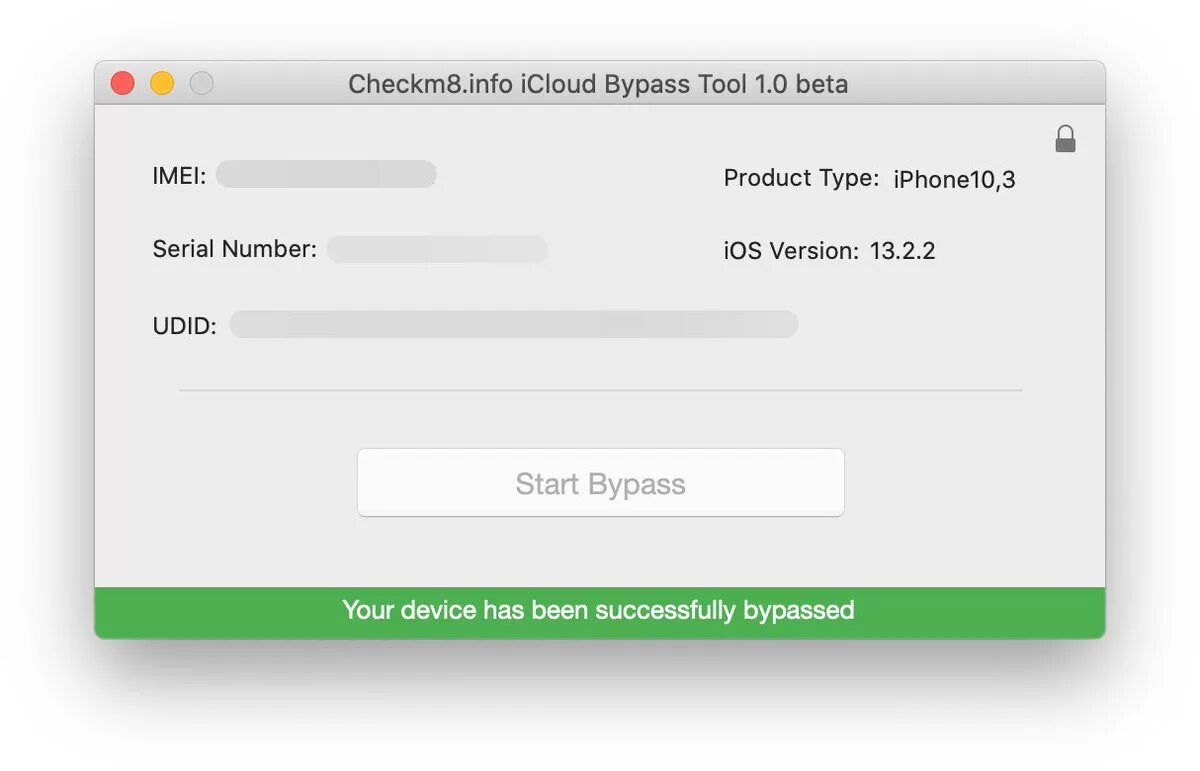Click the greyed-out zoom window button
This screenshot has width=1200, height=771.
(x=202, y=84)
